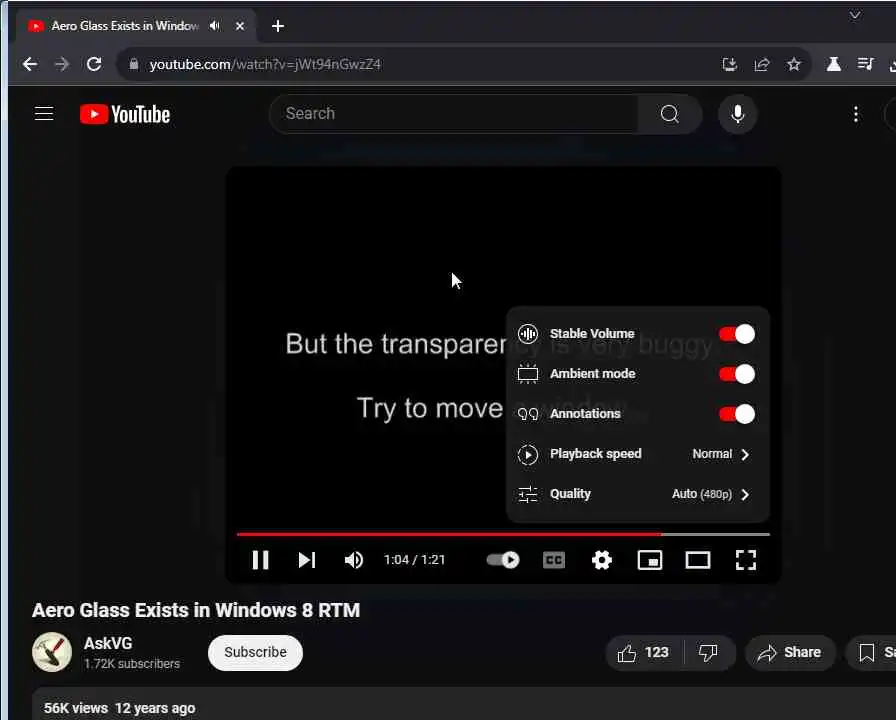This screenshot has height=720, width=896.
Task: Close settings via the gear icon
Action: pyautogui.click(x=602, y=560)
